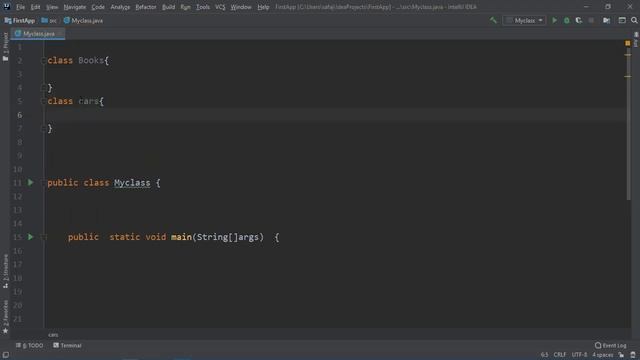Close the Myclass.java editor tab
The image size is (640, 360).
(60, 33)
